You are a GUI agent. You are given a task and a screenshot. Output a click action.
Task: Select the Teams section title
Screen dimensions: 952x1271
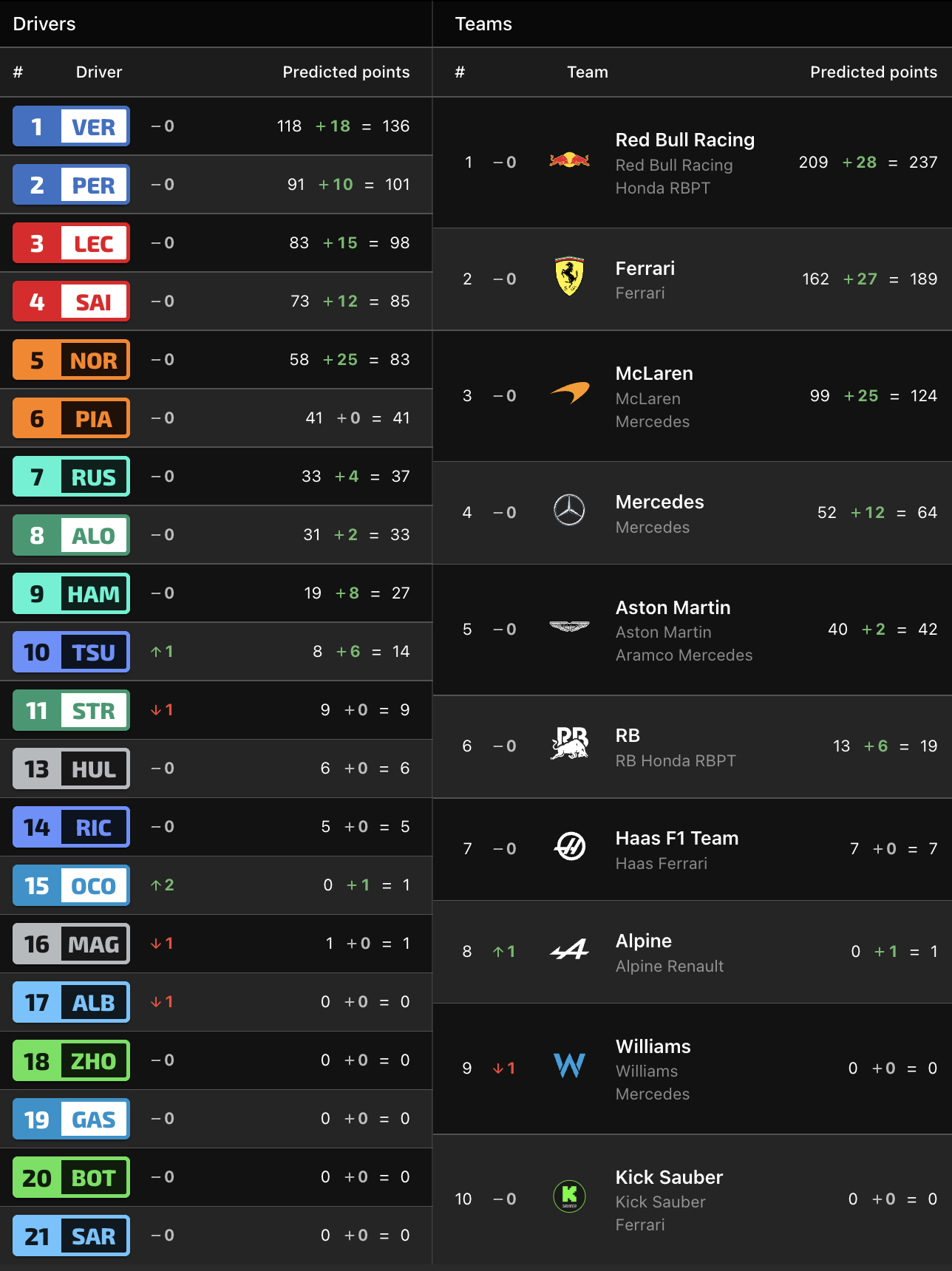tap(483, 24)
